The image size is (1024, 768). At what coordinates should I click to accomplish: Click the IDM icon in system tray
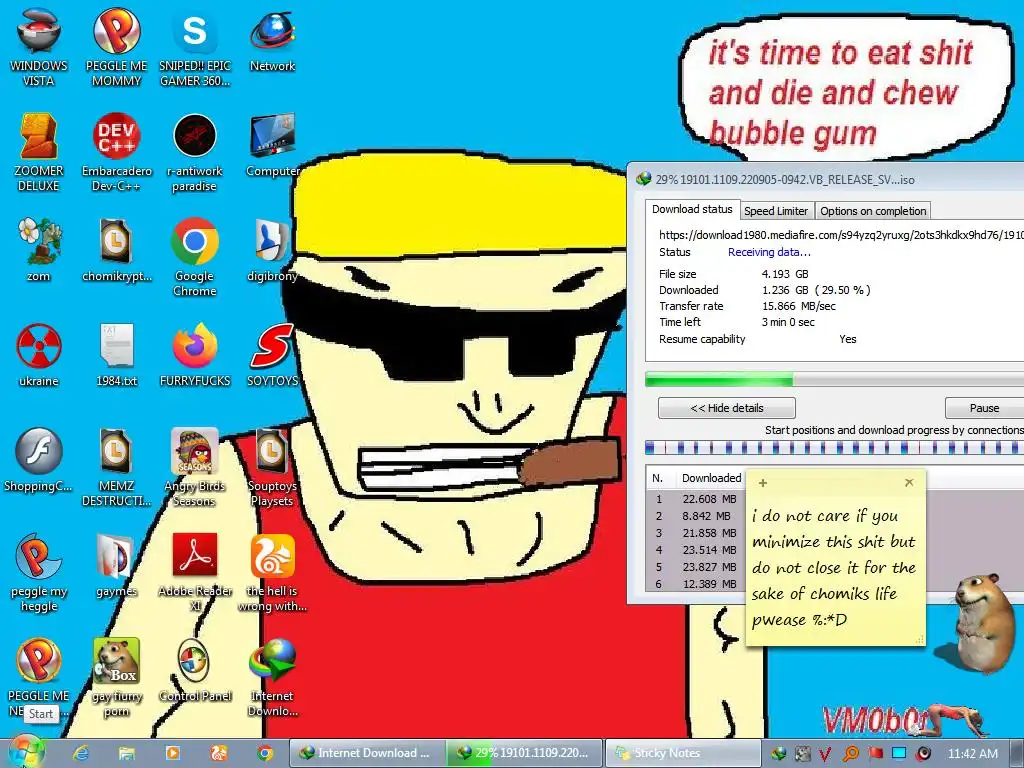point(778,754)
